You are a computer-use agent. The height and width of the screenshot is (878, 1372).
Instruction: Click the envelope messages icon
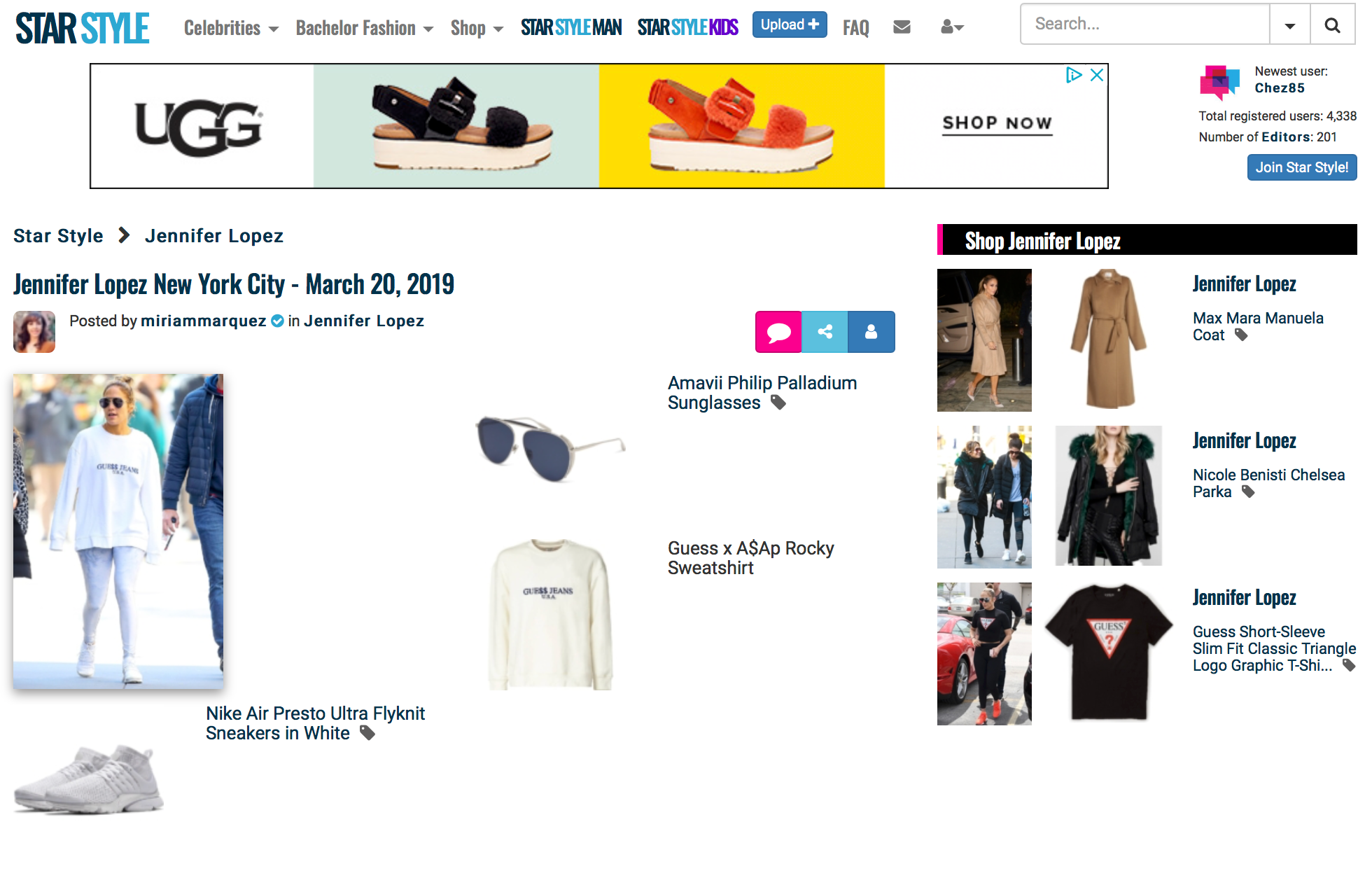point(902,27)
